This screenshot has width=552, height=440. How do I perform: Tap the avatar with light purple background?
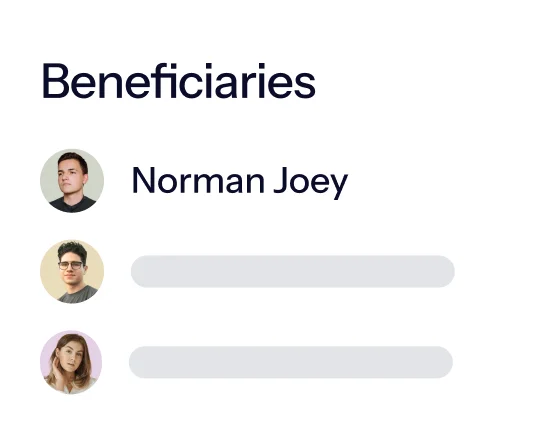[x=71, y=362]
